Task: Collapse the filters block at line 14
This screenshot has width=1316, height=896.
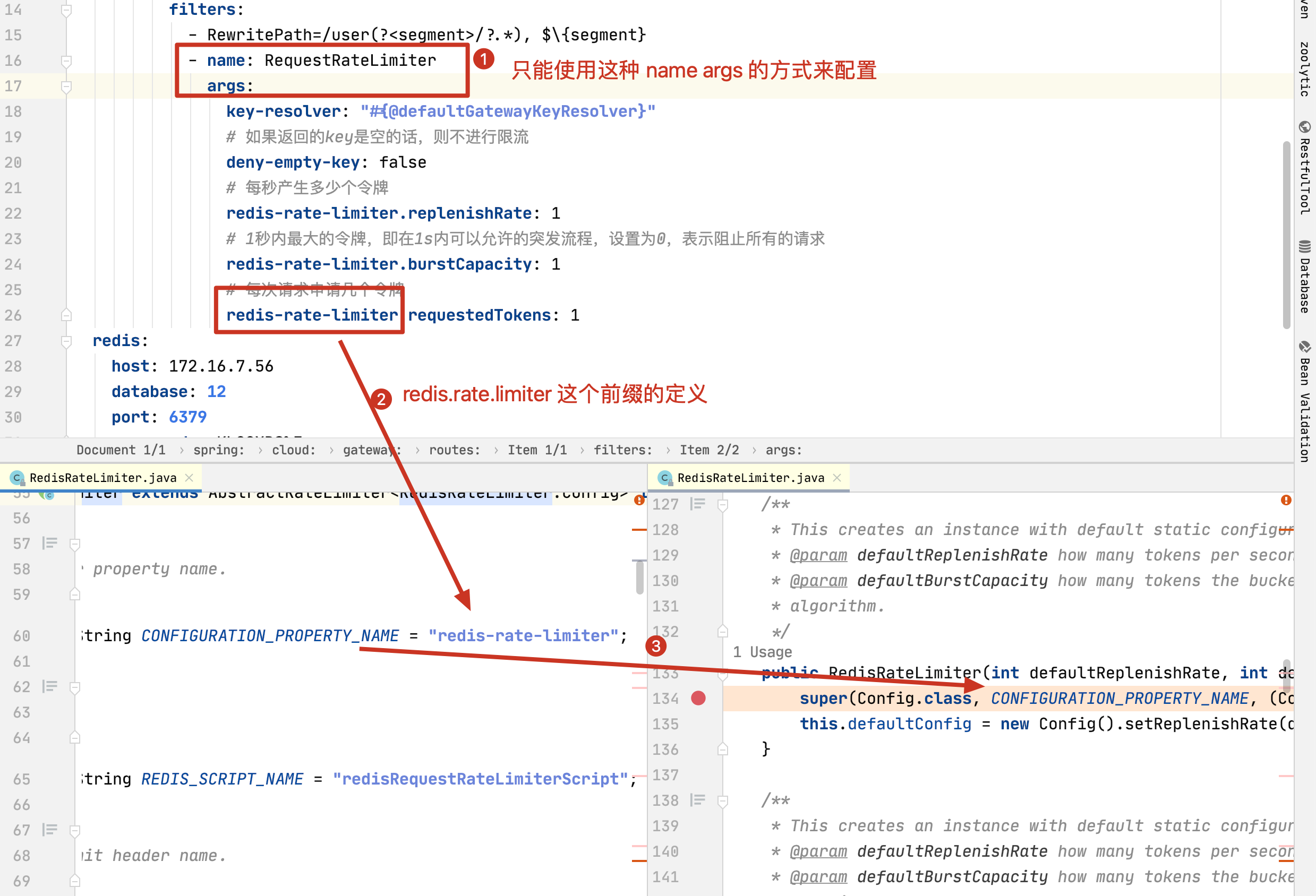Action: click(66, 10)
